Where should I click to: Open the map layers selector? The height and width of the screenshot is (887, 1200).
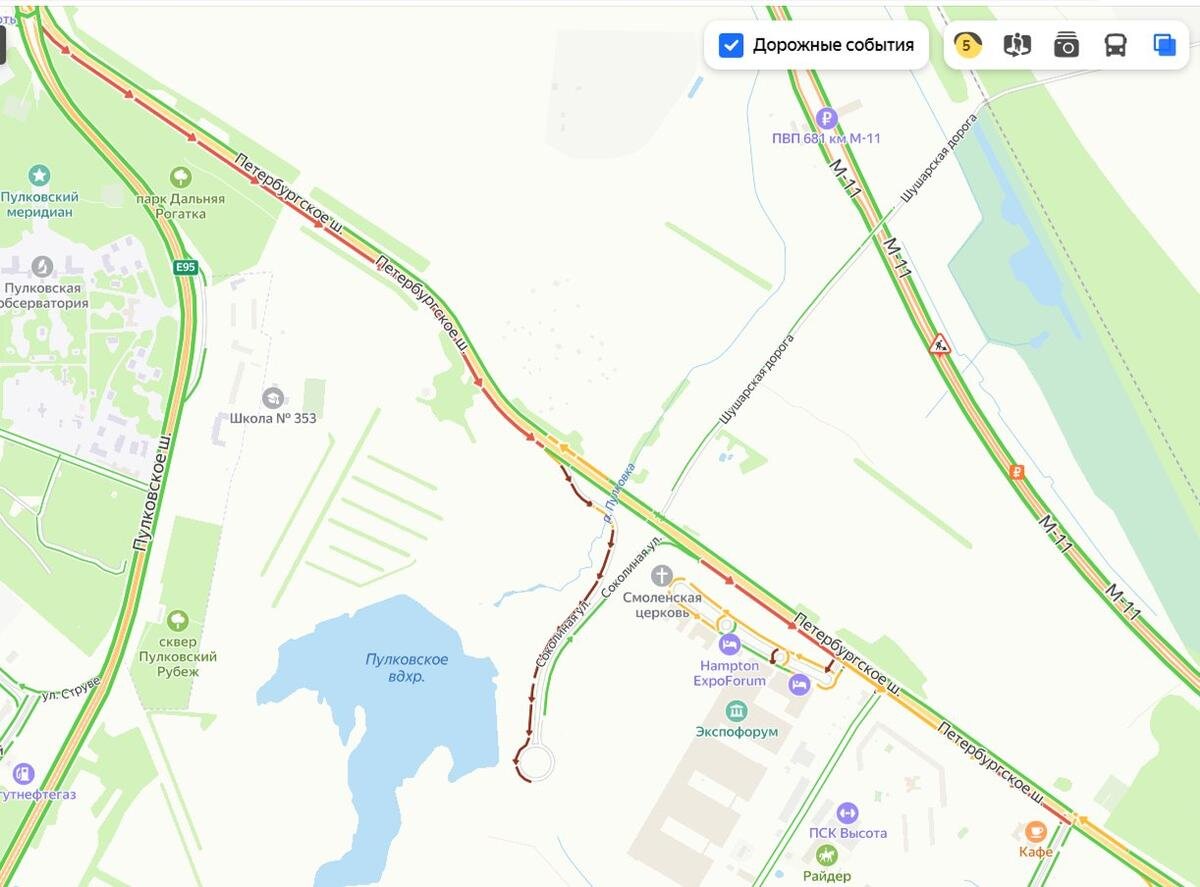tap(1164, 45)
